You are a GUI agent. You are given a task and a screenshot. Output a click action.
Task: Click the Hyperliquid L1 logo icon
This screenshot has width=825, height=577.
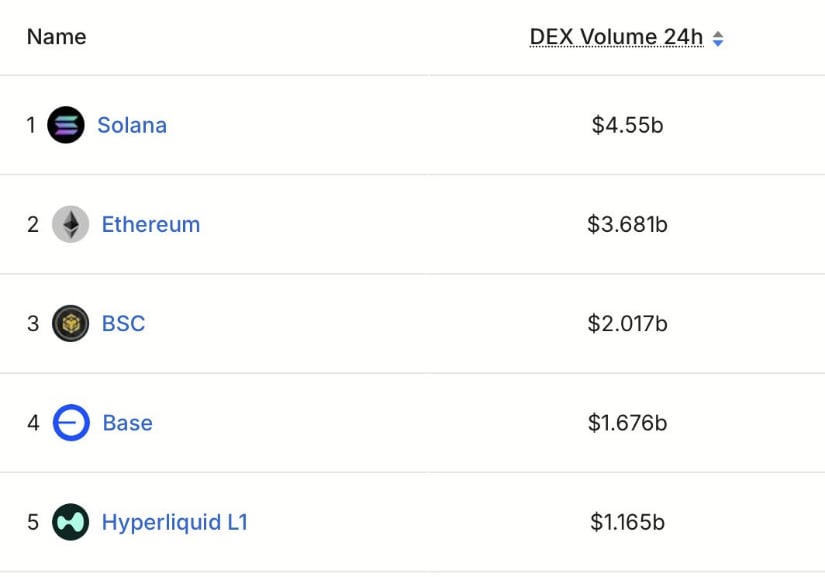(71, 522)
